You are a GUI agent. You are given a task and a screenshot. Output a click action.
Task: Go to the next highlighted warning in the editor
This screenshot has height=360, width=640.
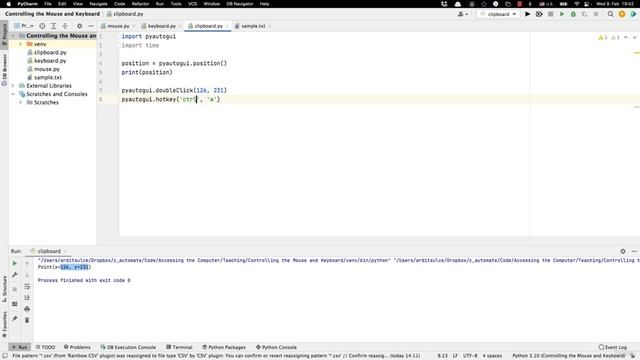point(634,38)
